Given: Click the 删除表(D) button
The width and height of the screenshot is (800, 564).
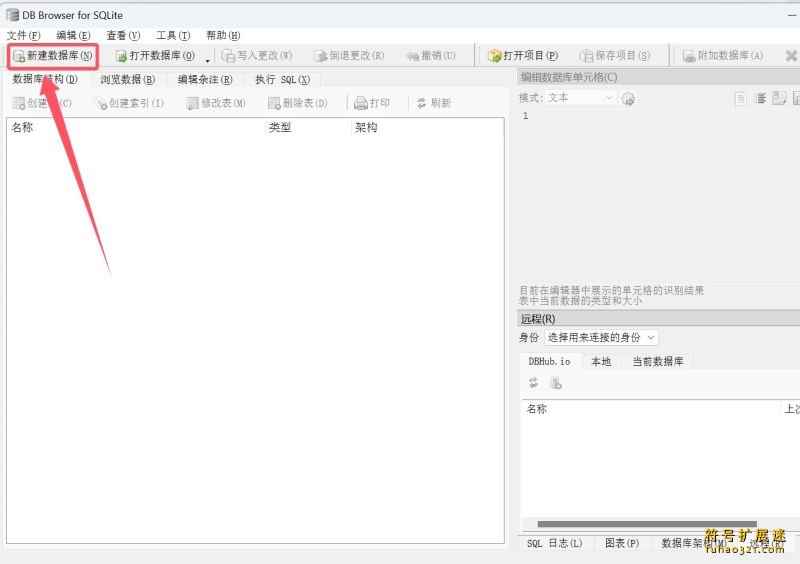Looking at the screenshot, I should [298, 103].
